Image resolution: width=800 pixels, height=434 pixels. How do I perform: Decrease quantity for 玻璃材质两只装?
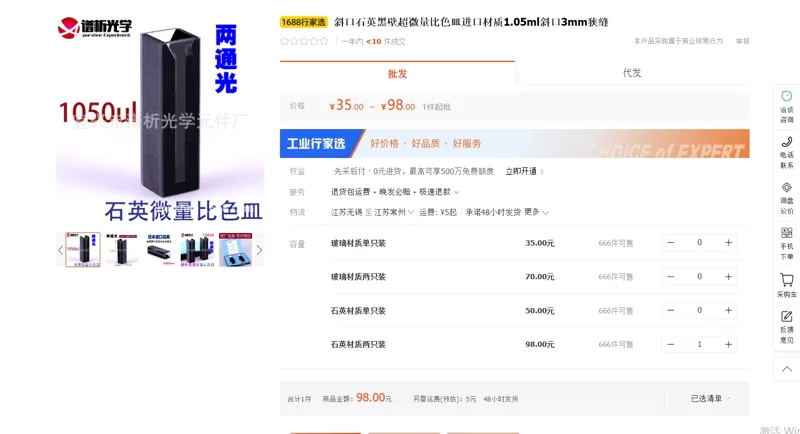[670, 276]
